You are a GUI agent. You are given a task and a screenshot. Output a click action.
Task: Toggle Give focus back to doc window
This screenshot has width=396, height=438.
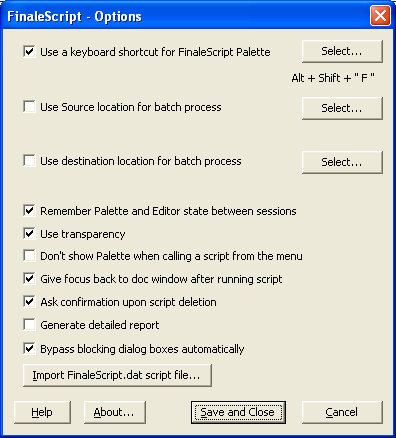coord(29,279)
